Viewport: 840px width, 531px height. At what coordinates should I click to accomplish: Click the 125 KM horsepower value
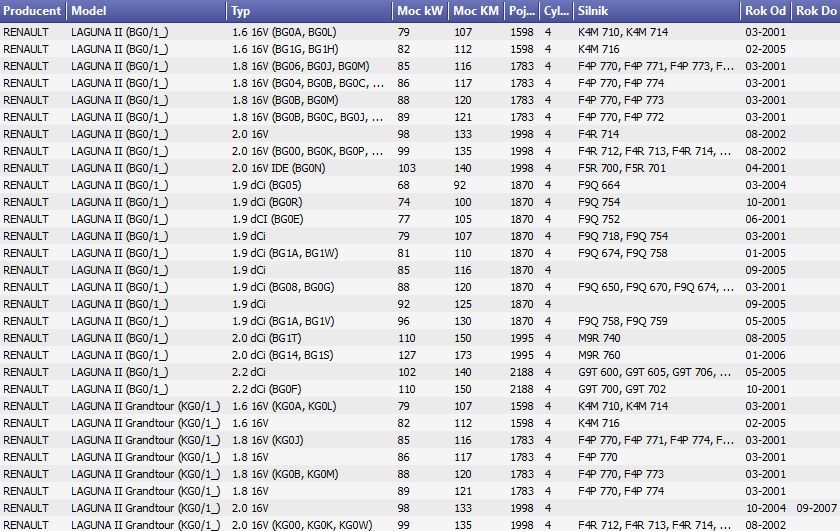(x=463, y=304)
